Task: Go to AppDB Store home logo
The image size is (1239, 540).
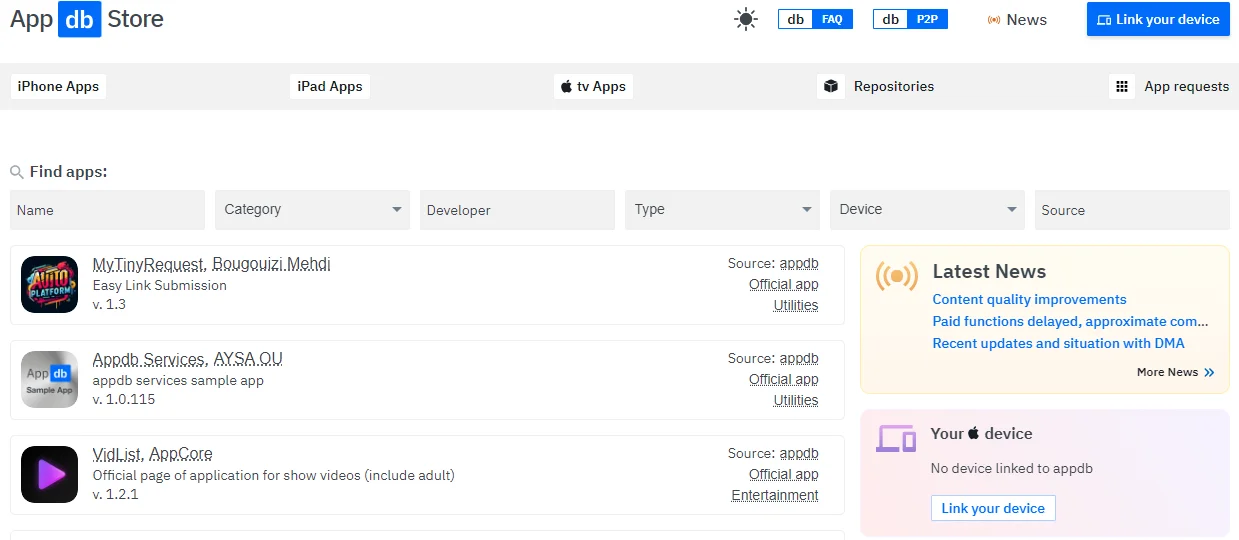Action: point(87,19)
